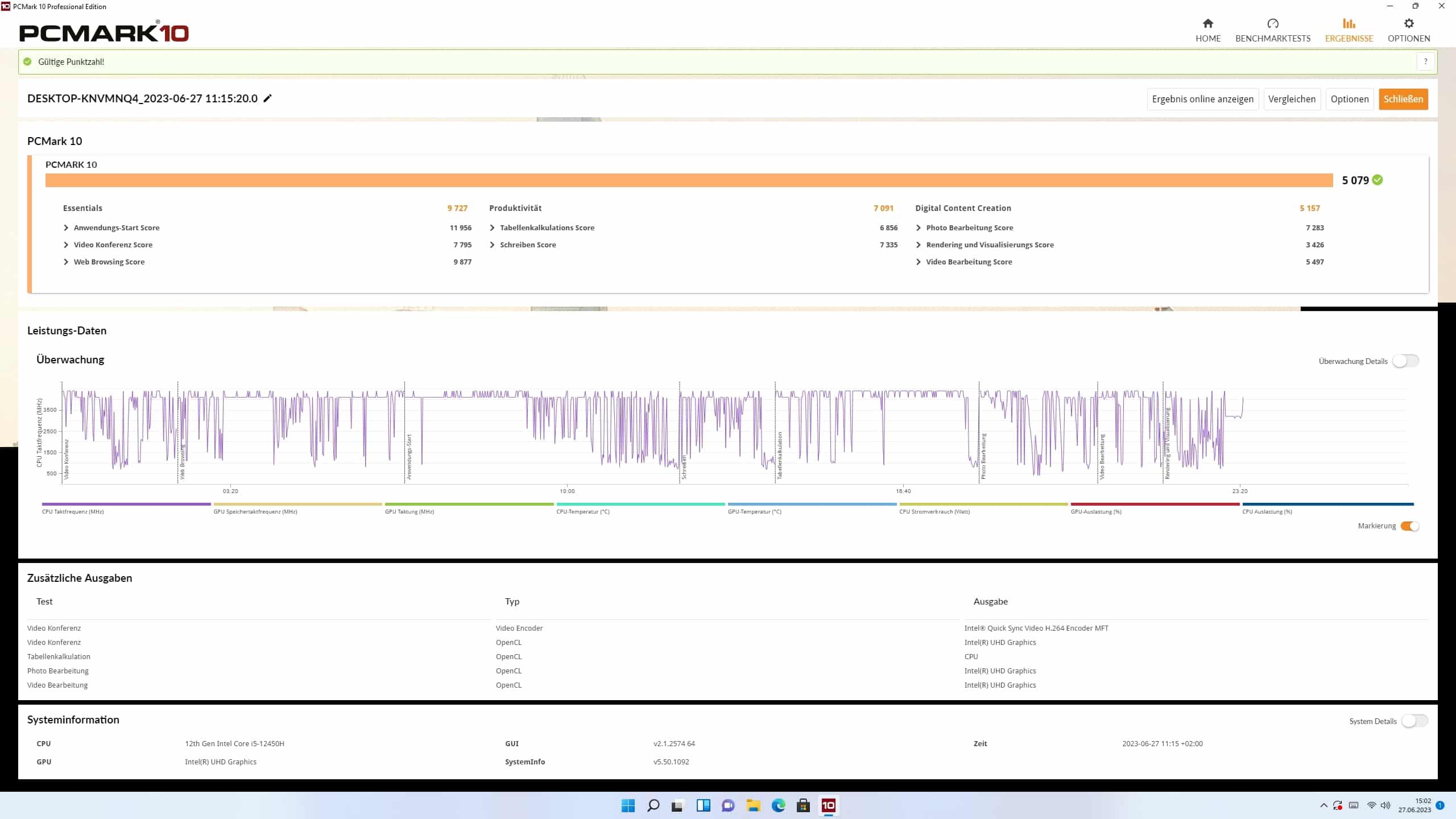Click the PCMark 10 taskbar icon
This screenshot has width=1456, height=819.
click(828, 805)
